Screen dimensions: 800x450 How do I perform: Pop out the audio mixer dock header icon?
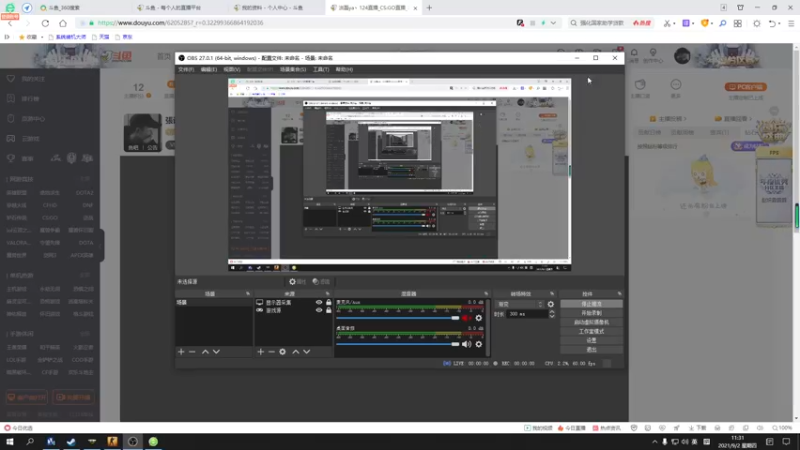pos(486,294)
